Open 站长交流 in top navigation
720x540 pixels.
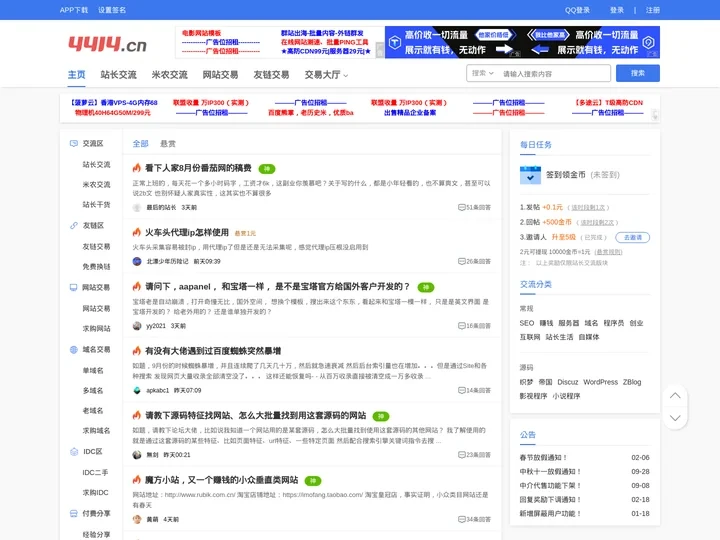click(118, 75)
